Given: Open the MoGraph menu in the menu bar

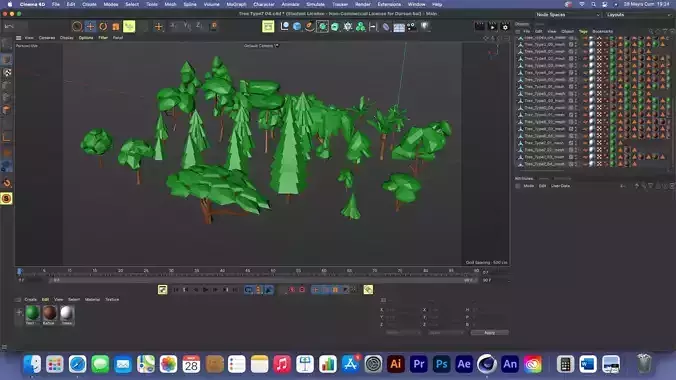Looking at the screenshot, I should tap(236, 4).
